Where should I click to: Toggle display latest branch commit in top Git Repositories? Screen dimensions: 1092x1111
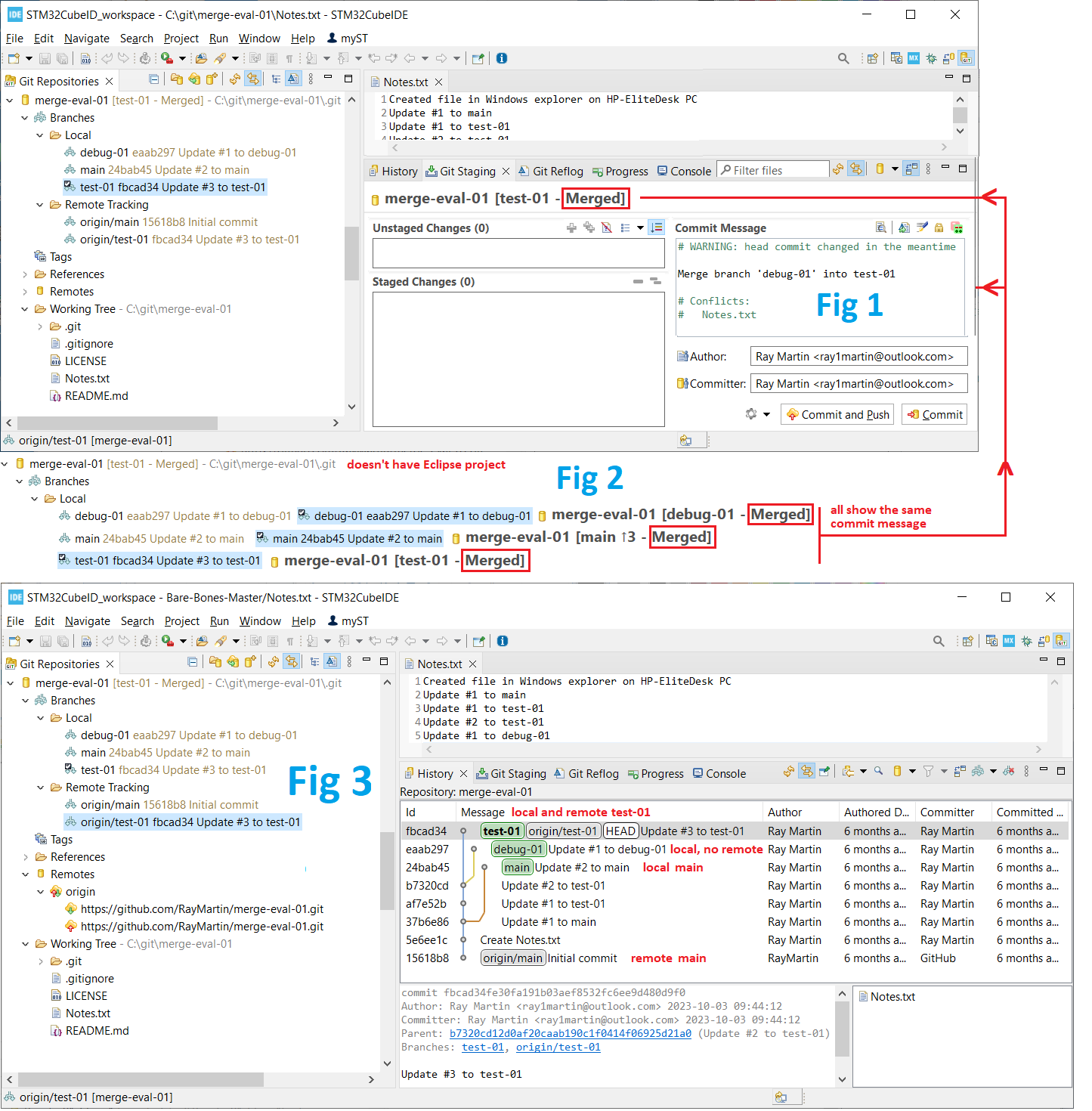[293, 79]
